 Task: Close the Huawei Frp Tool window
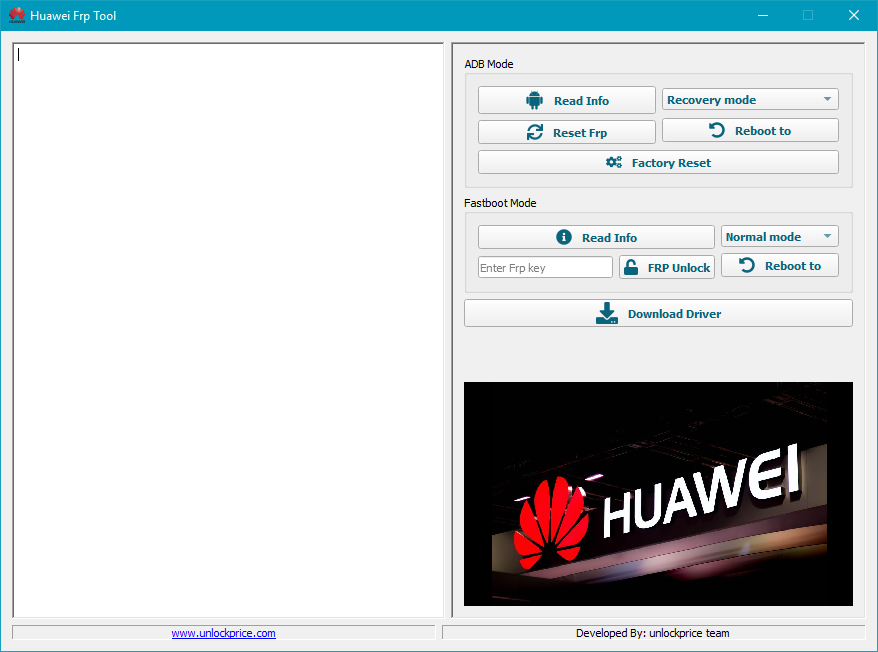tap(853, 15)
